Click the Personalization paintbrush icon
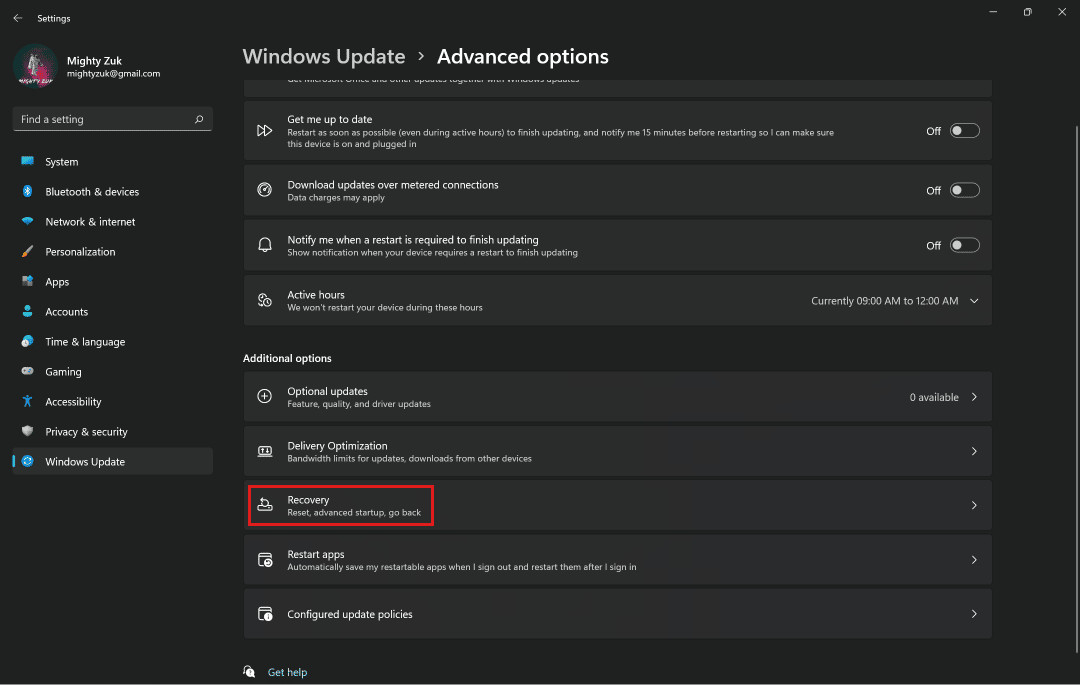 [28, 251]
